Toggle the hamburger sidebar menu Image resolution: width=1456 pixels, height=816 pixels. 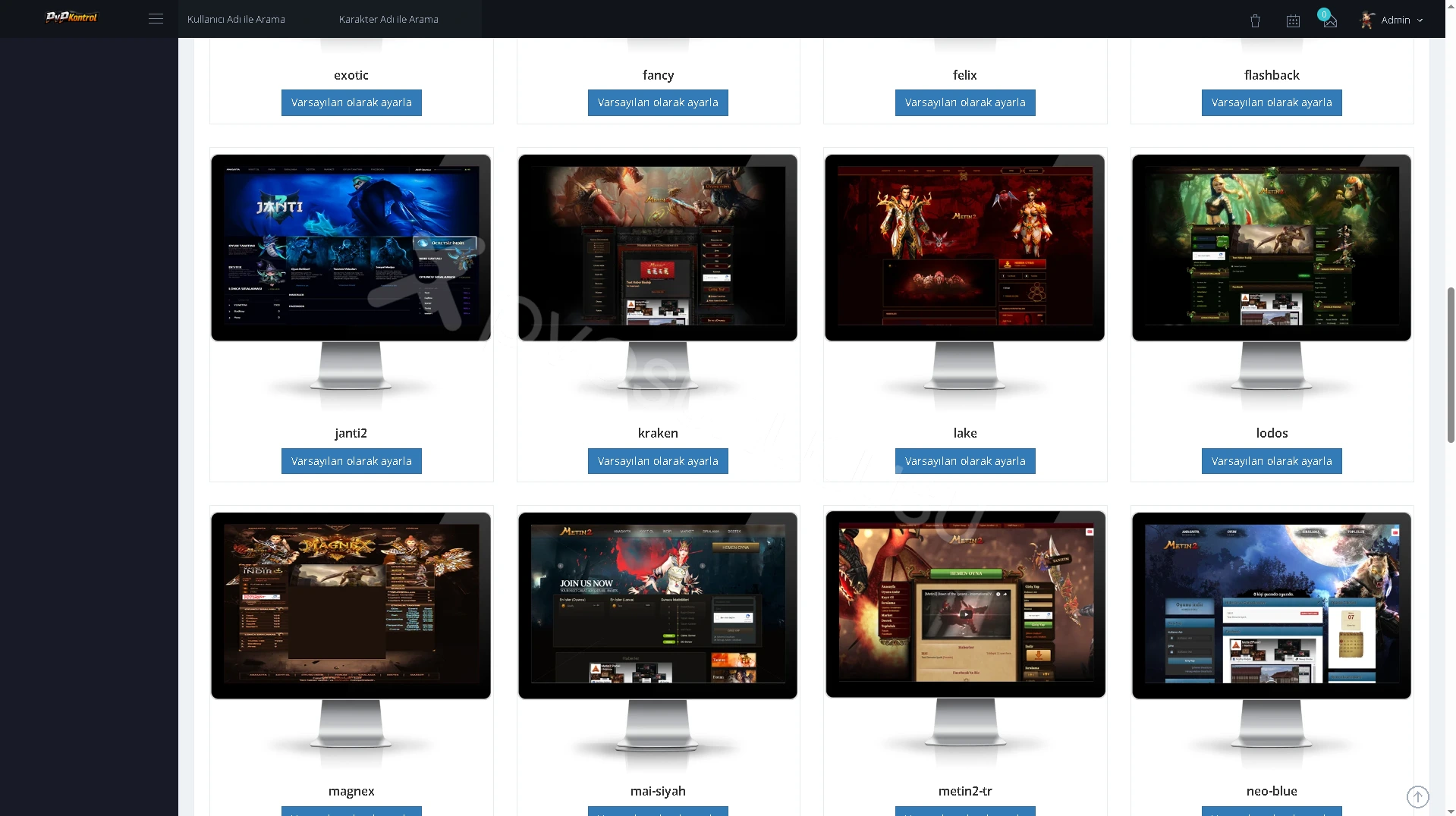click(156, 19)
